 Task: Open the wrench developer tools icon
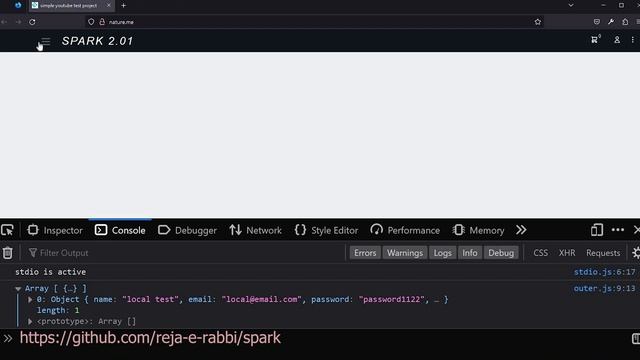coord(611,22)
